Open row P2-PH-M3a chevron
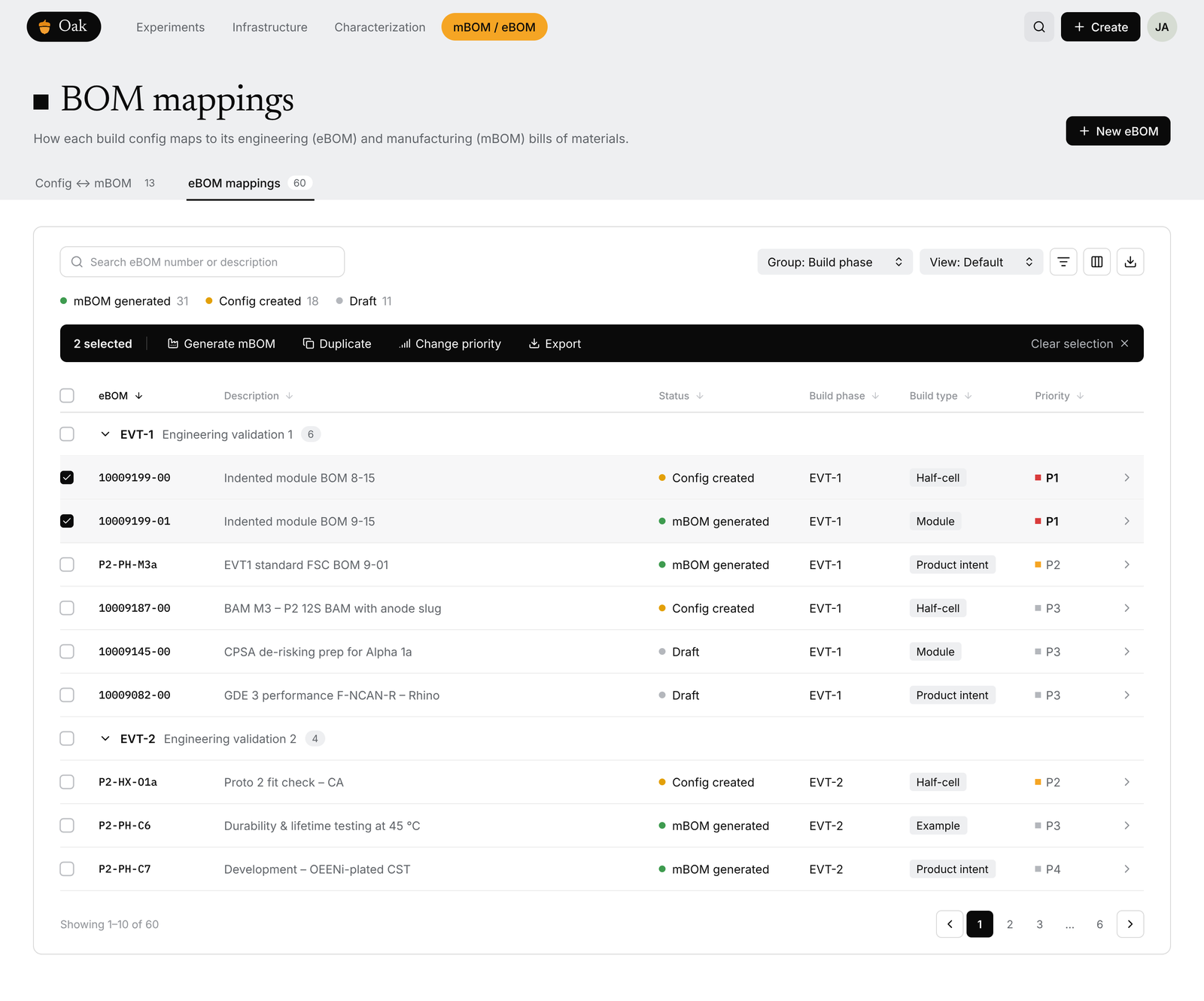 pos(1126,564)
